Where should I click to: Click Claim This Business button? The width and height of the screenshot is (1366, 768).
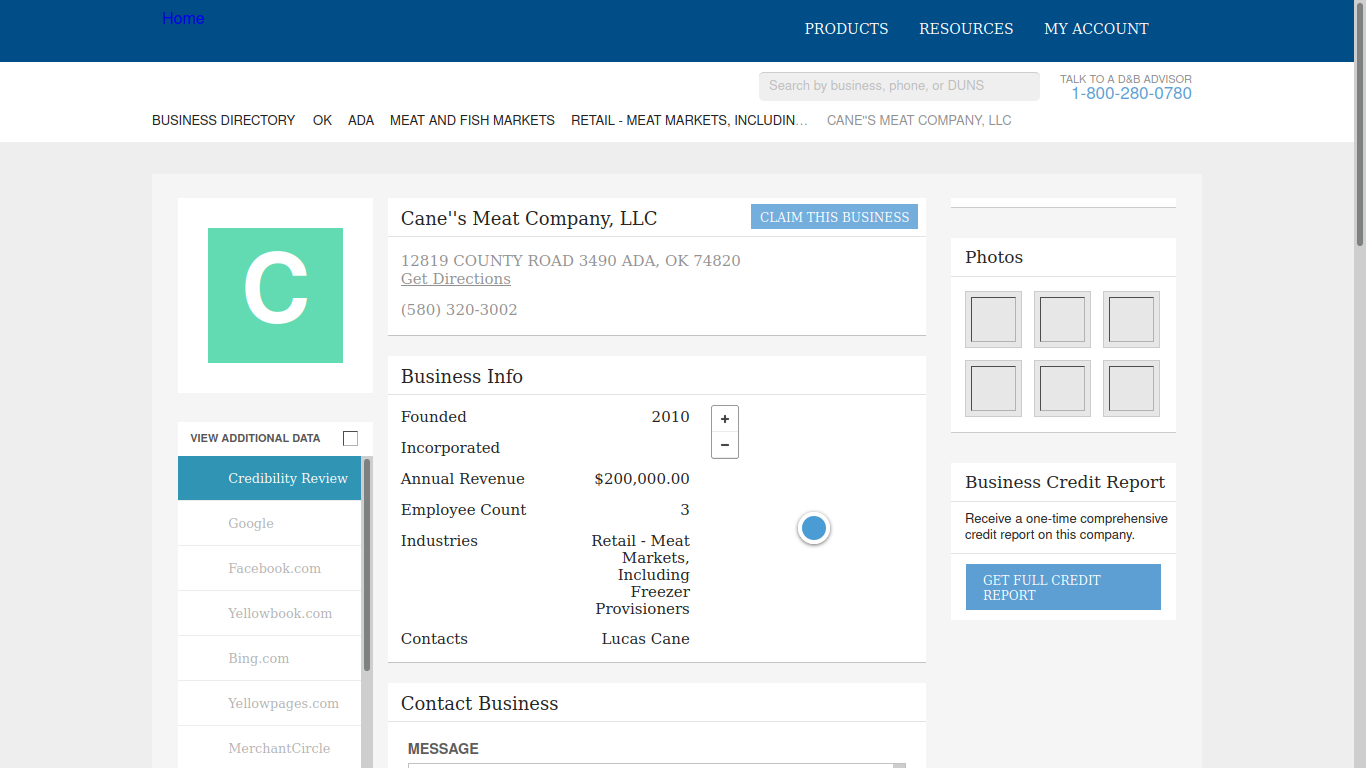click(x=834, y=217)
